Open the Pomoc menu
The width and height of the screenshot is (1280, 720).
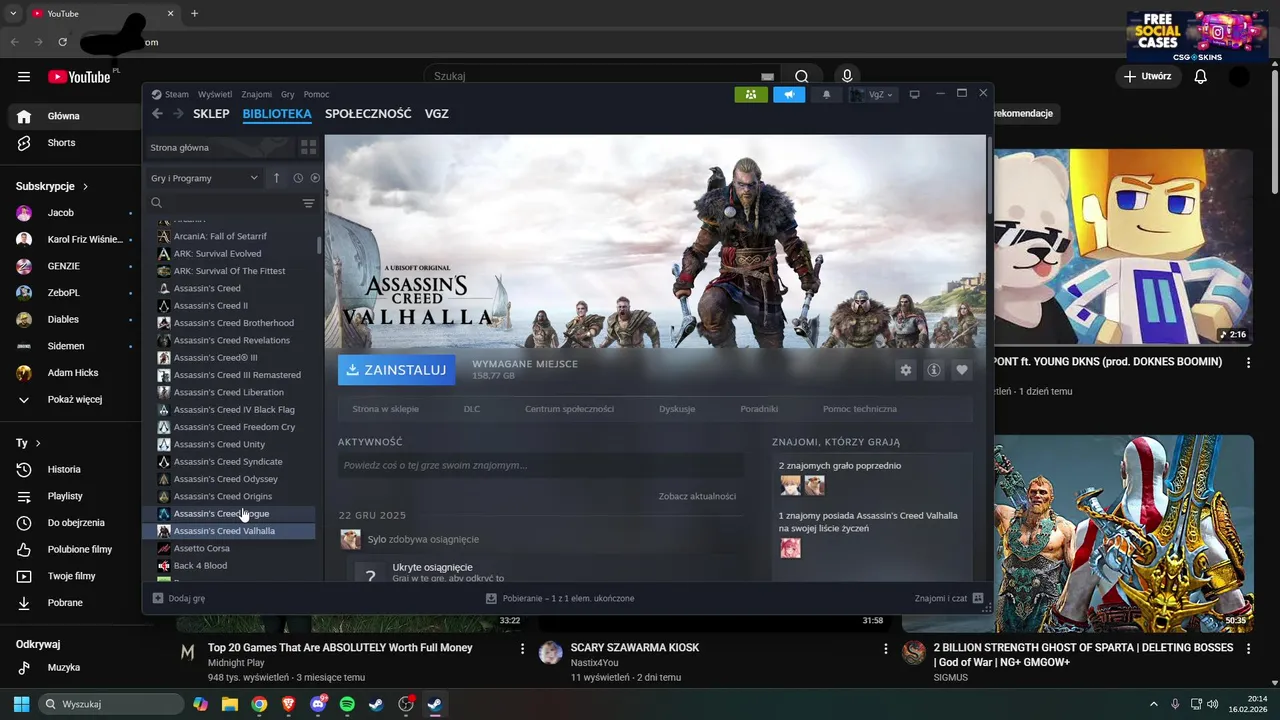(316, 94)
